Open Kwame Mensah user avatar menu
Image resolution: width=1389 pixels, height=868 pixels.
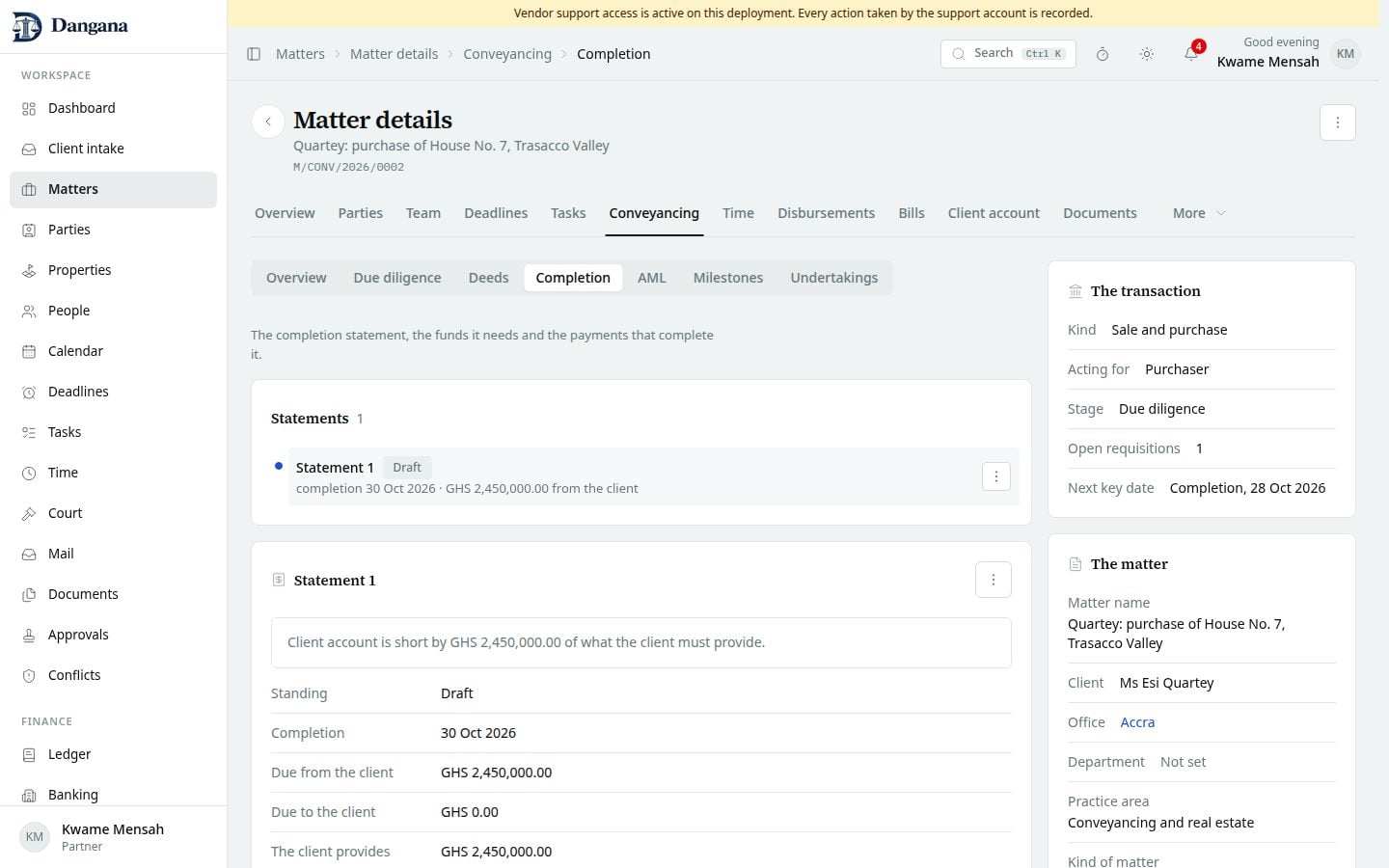1346,54
